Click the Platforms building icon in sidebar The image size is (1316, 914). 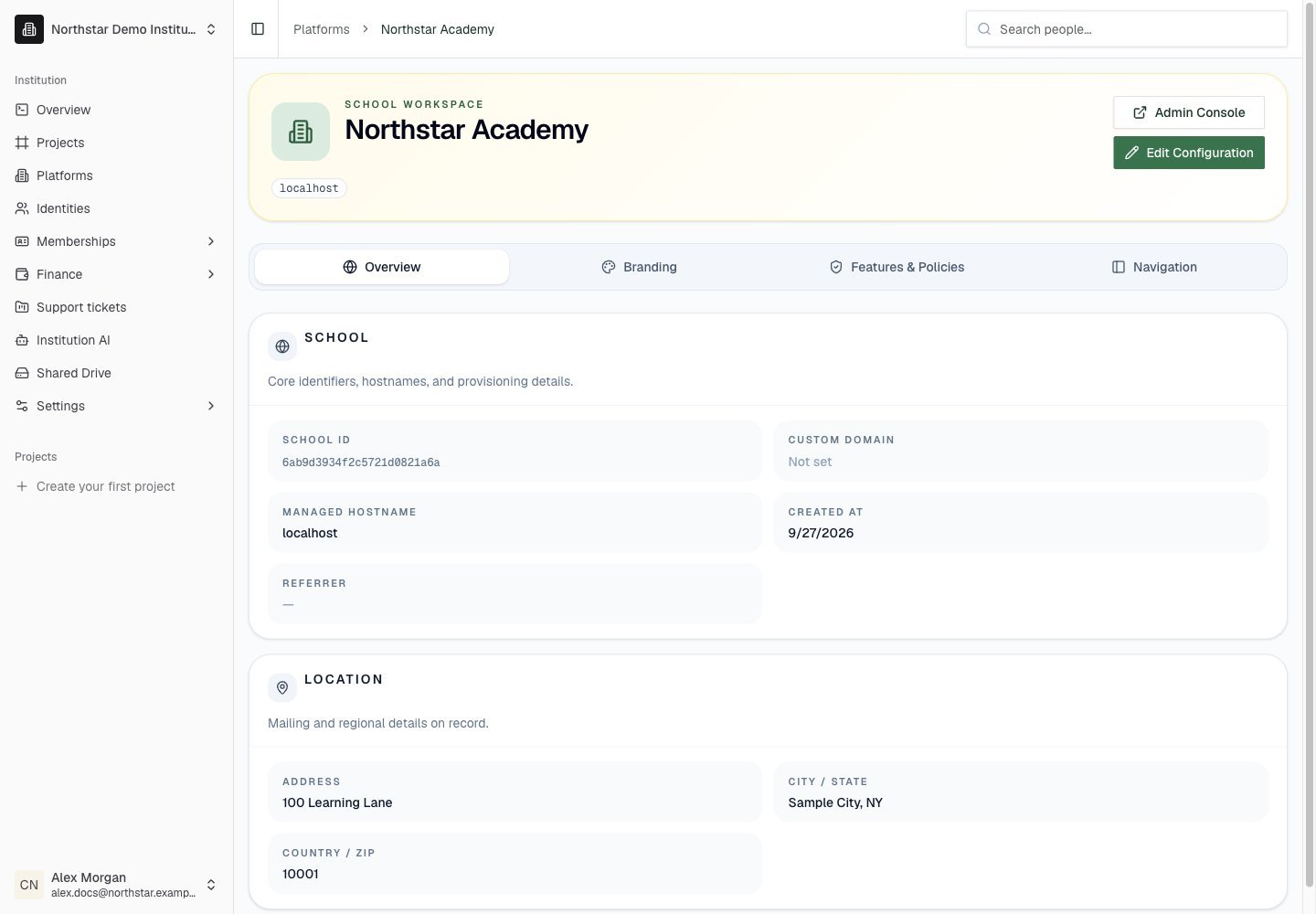(x=22, y=175)
